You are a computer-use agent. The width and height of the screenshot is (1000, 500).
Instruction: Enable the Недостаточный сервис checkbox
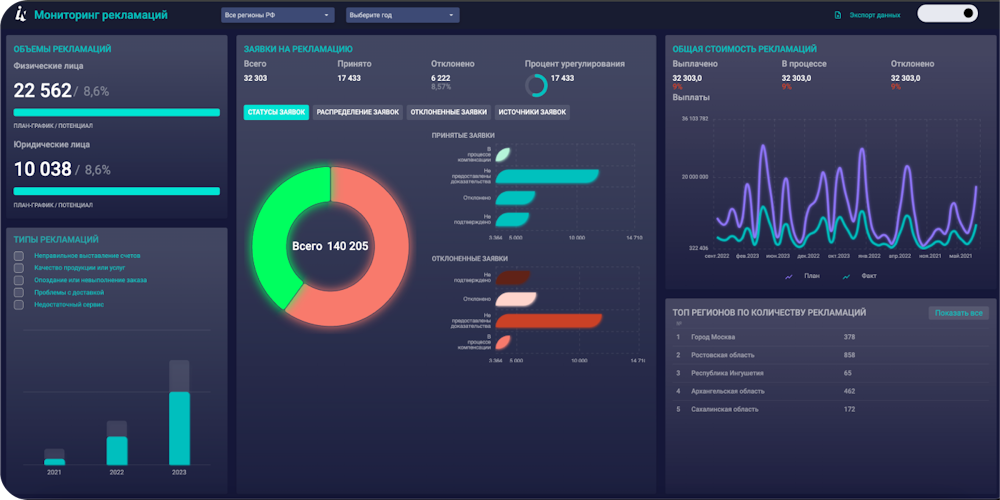pyautogui.click(x=19, y=304)
